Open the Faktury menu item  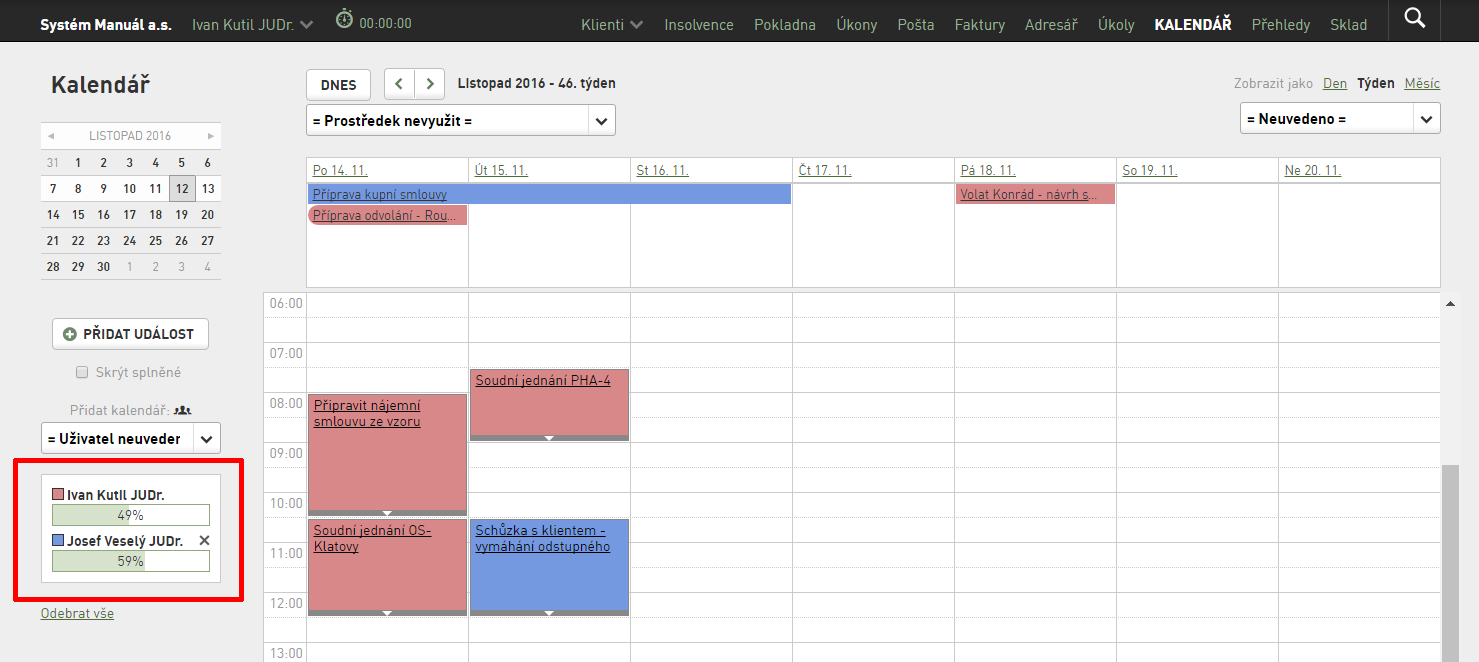pyautogui.click(x=980, y=24)
